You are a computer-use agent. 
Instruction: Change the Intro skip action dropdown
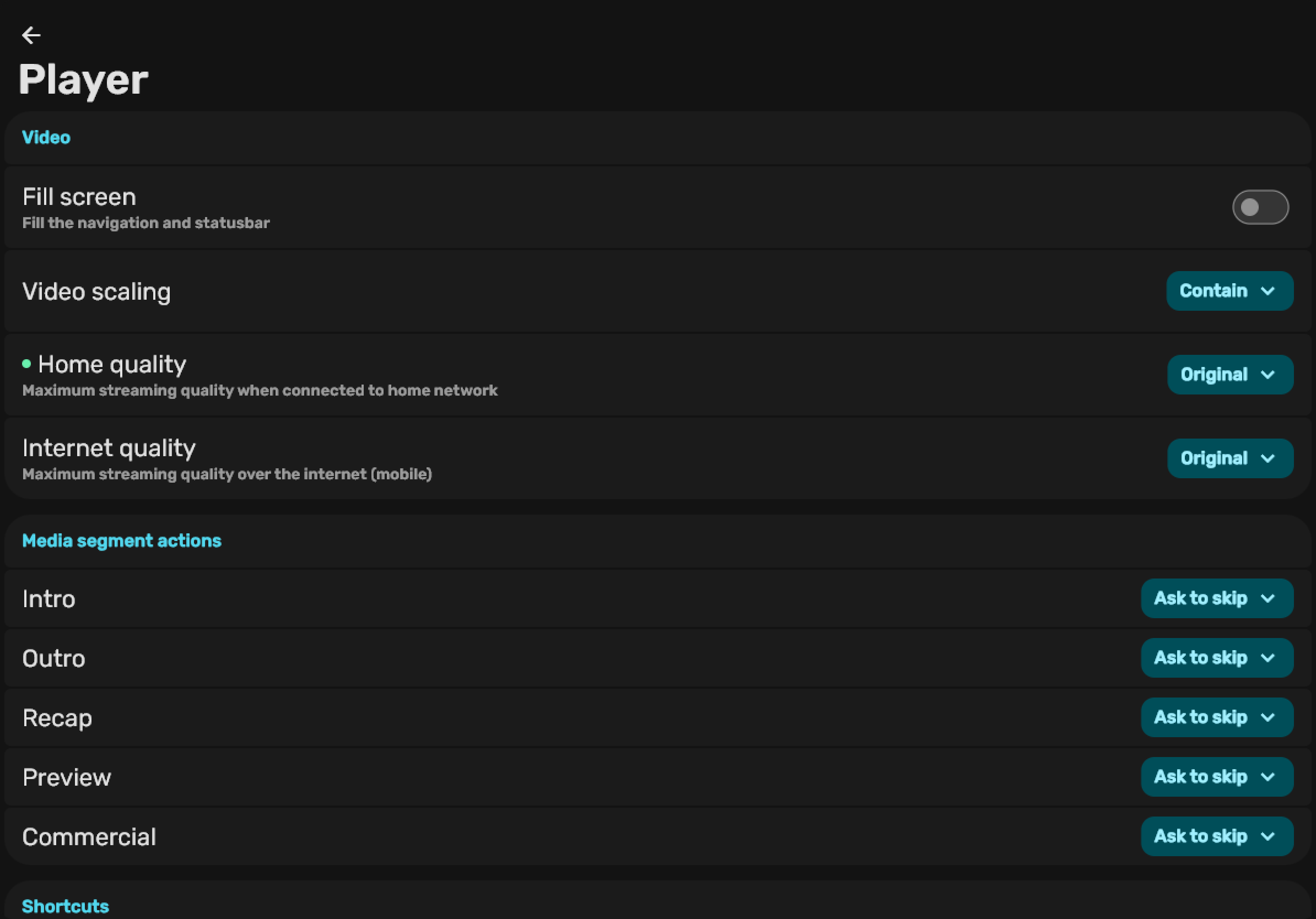[1216, 598]
